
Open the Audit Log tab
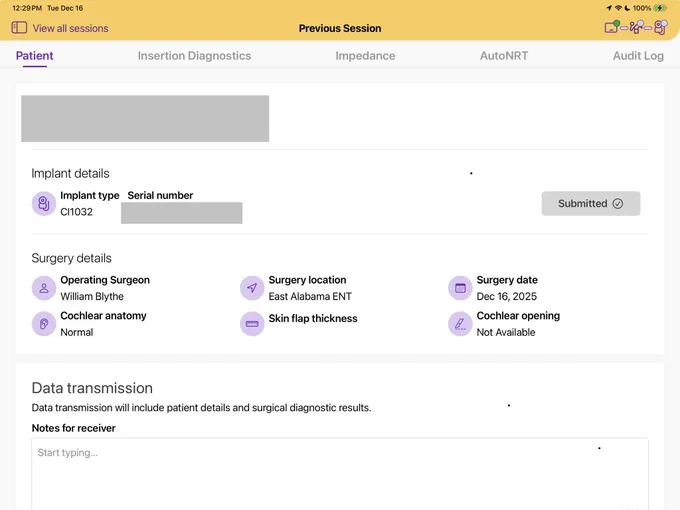(638, 56)
